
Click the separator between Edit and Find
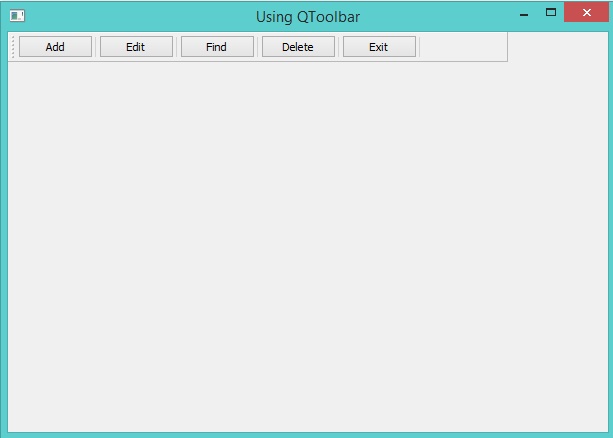coord(177,47)
